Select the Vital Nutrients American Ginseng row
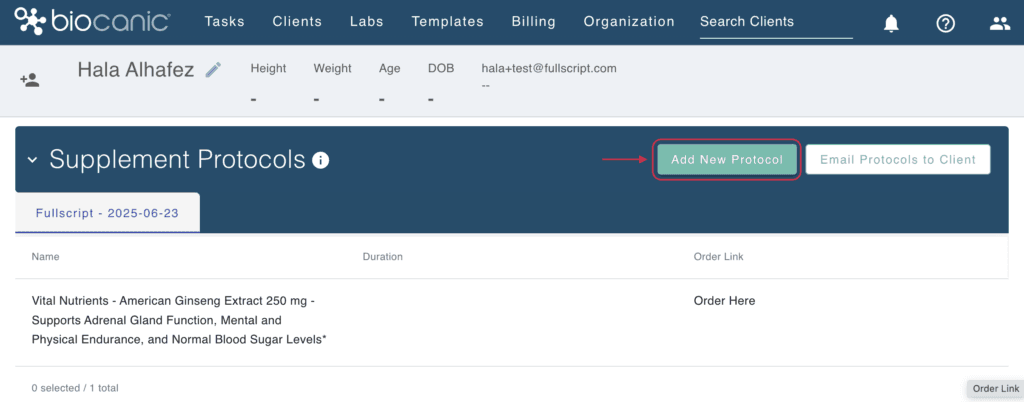Screen dimensions: 1024x402 pyautogui.click(x=511, y=322)
